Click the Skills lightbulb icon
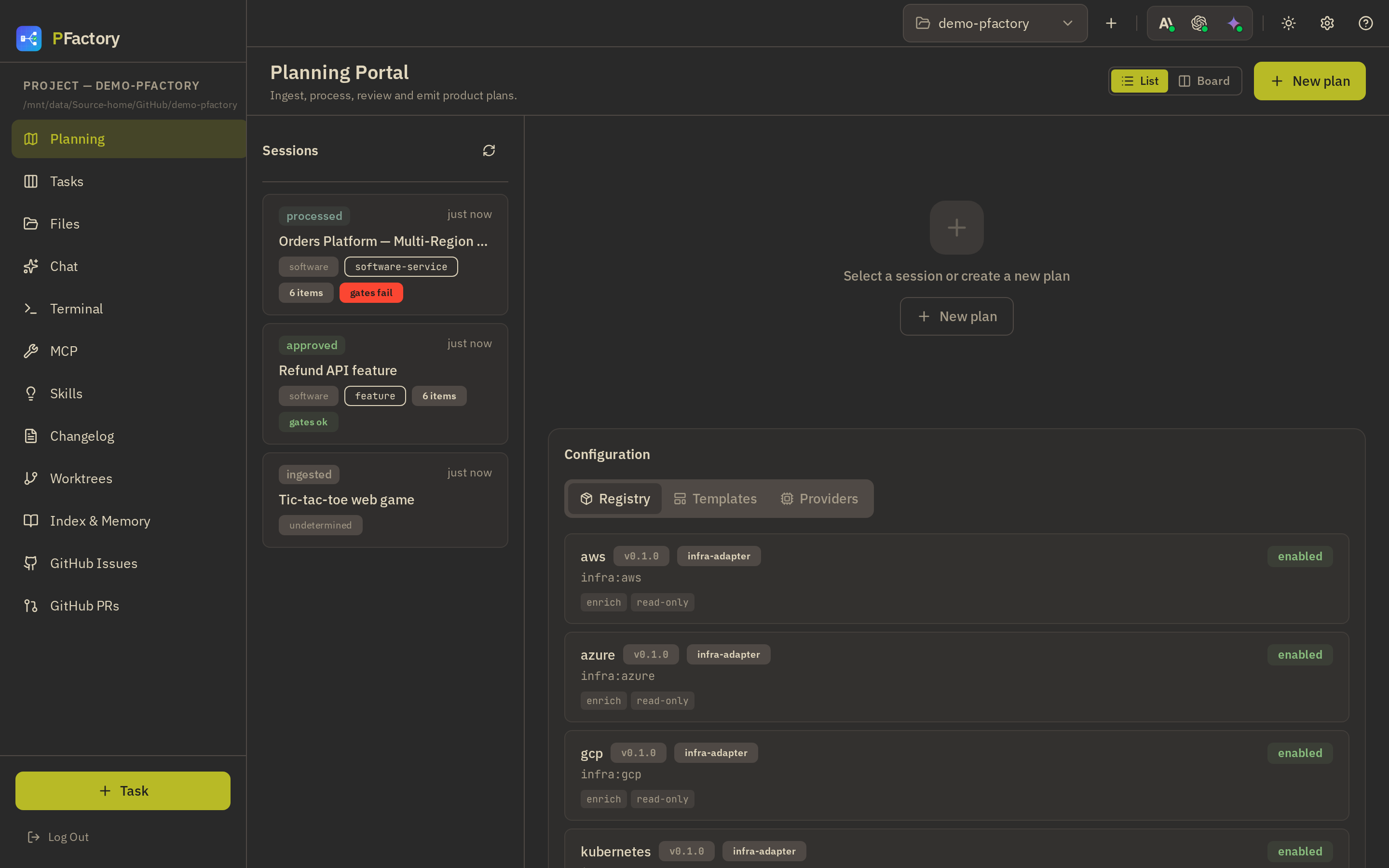The image size is (1389, 868). 31,394
